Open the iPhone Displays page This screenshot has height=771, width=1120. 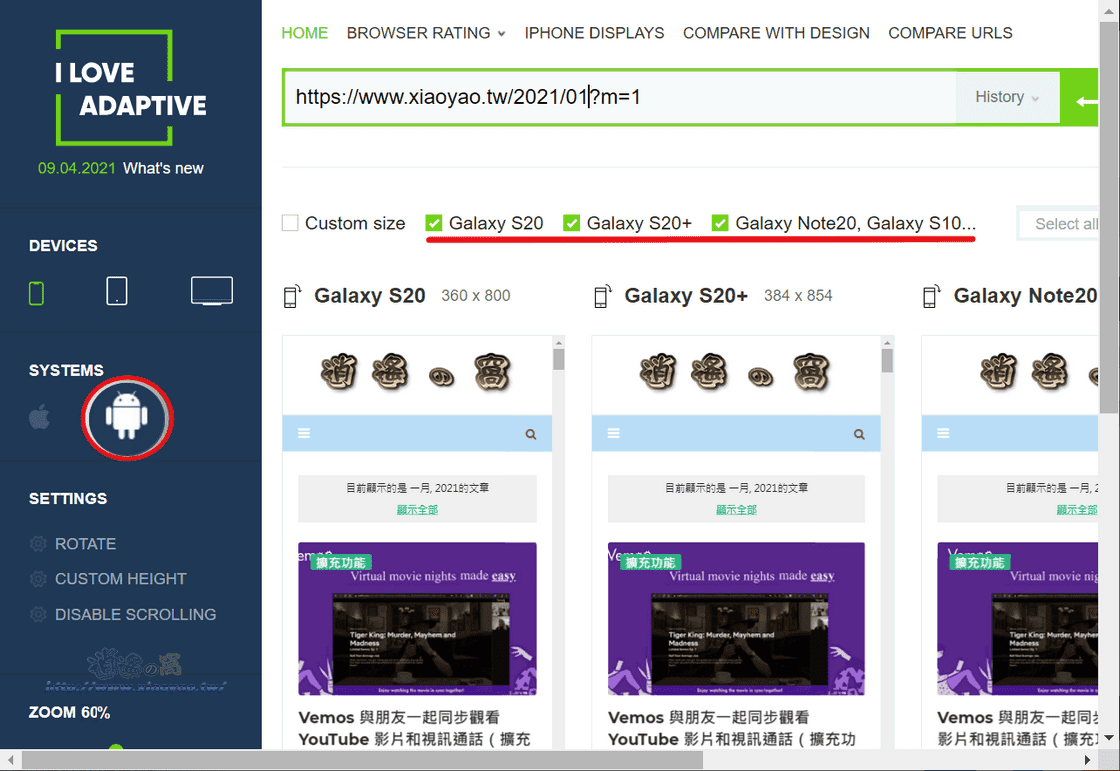[594, 33]
